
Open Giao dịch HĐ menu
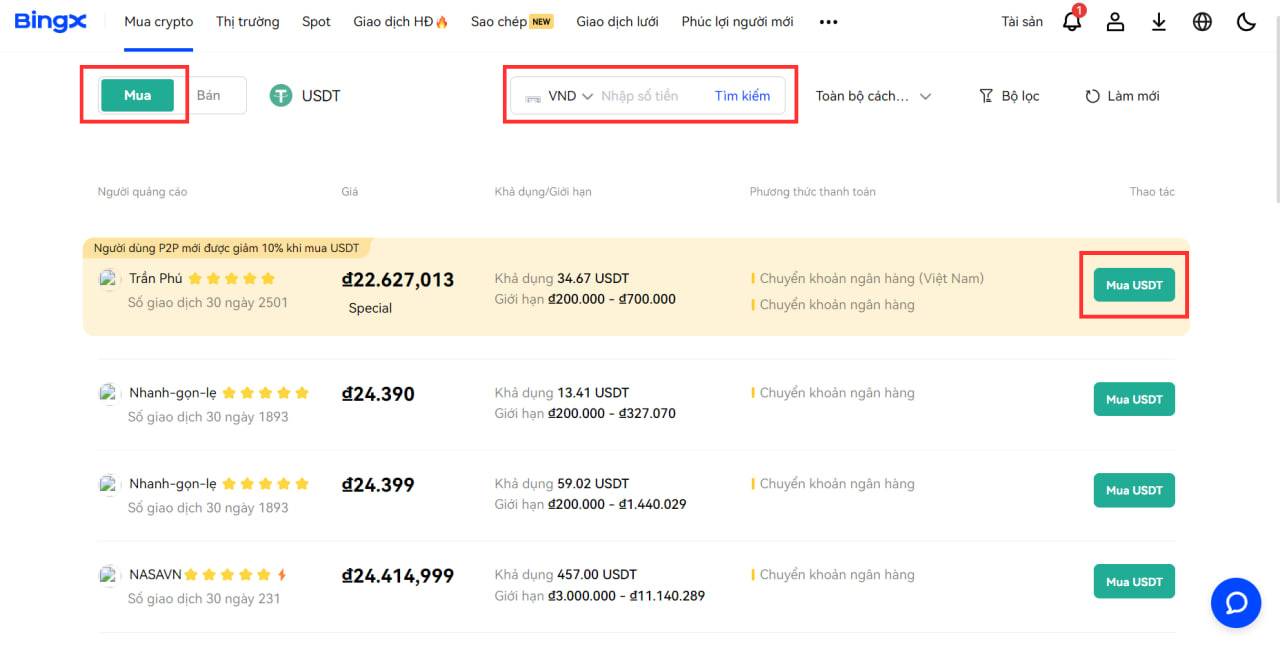pos(401,22)
